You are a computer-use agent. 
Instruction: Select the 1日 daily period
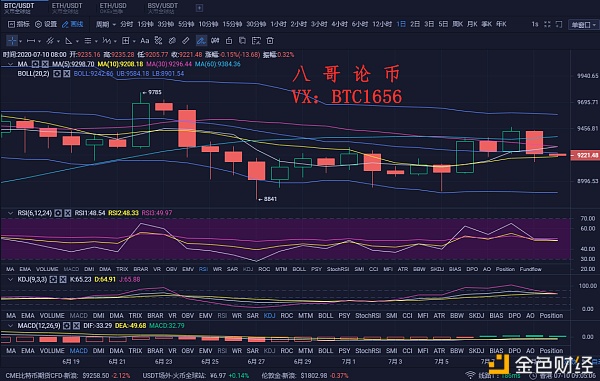401,24
